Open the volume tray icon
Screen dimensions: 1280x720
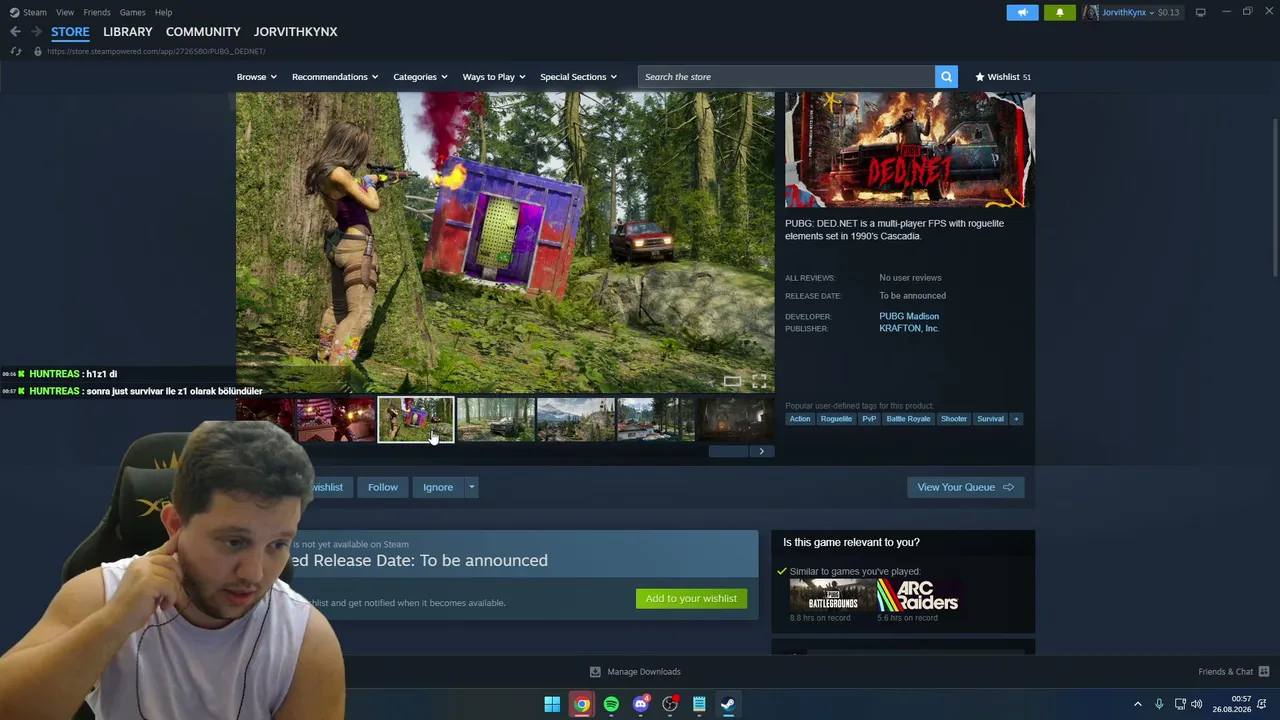[x=1197, y=704]
